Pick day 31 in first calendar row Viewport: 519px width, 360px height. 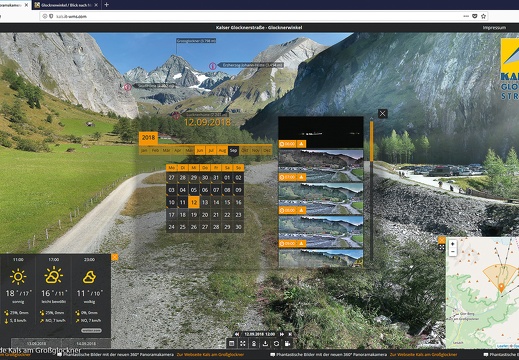click(x=216, y=178)
